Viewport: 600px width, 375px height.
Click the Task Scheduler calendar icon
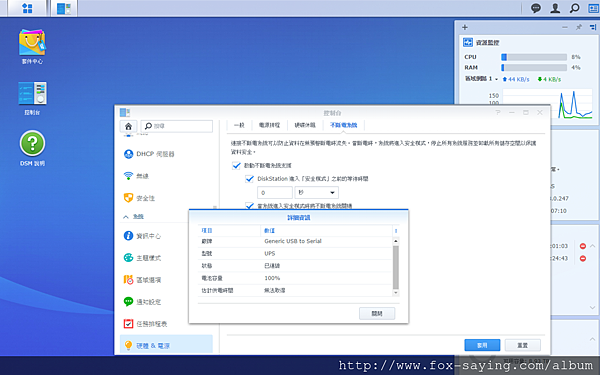coord(128,324)
